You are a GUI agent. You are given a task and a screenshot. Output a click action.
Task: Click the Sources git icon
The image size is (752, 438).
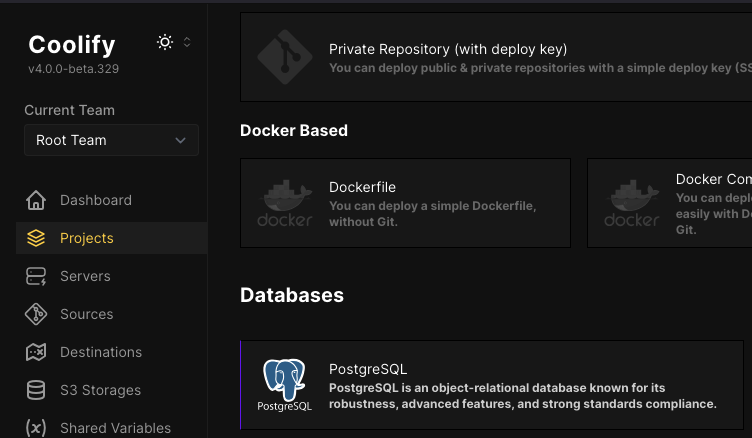(x=36, y=314)
